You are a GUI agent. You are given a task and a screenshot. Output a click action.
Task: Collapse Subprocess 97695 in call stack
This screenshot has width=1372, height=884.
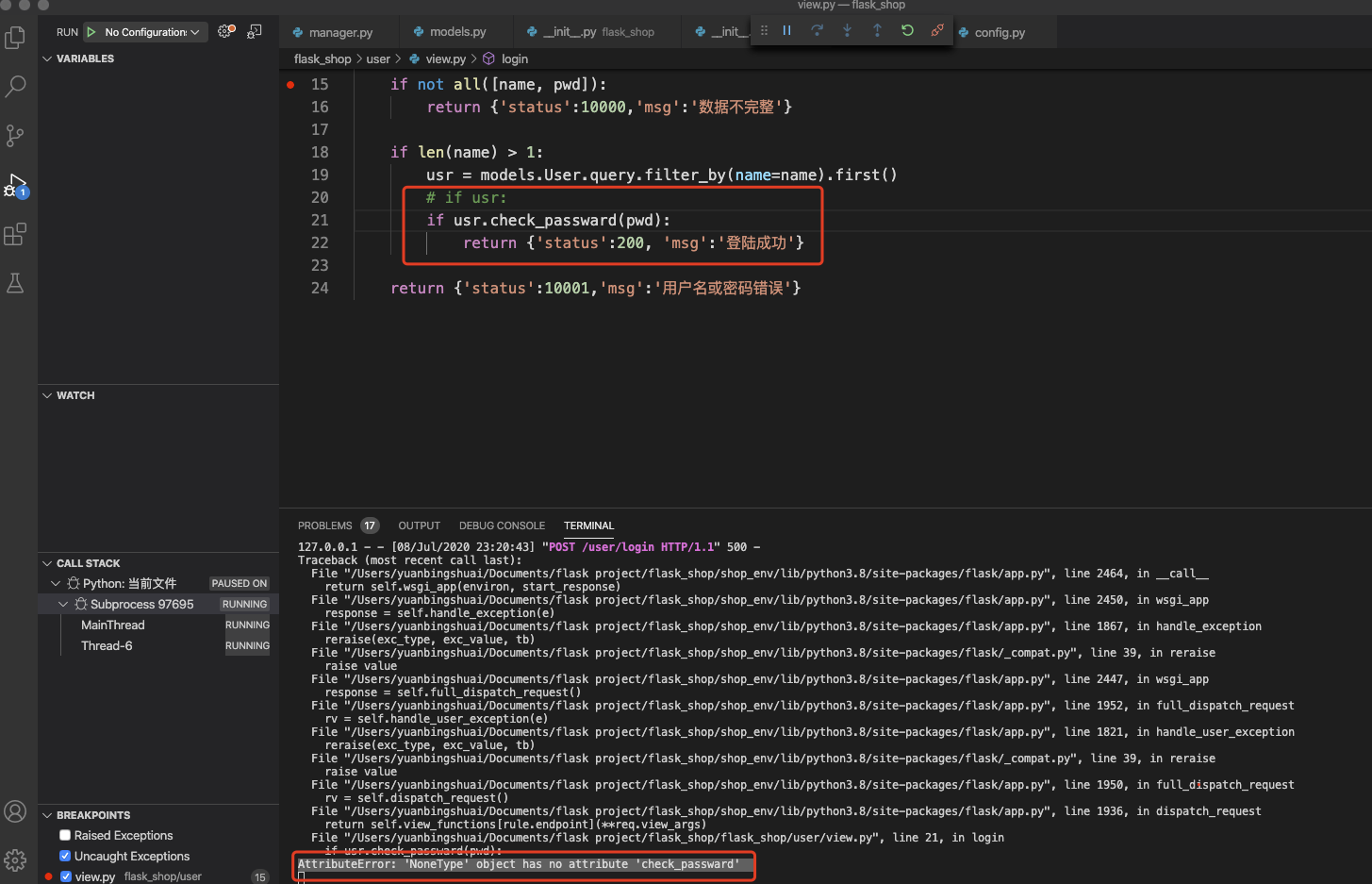click(64, 605)
